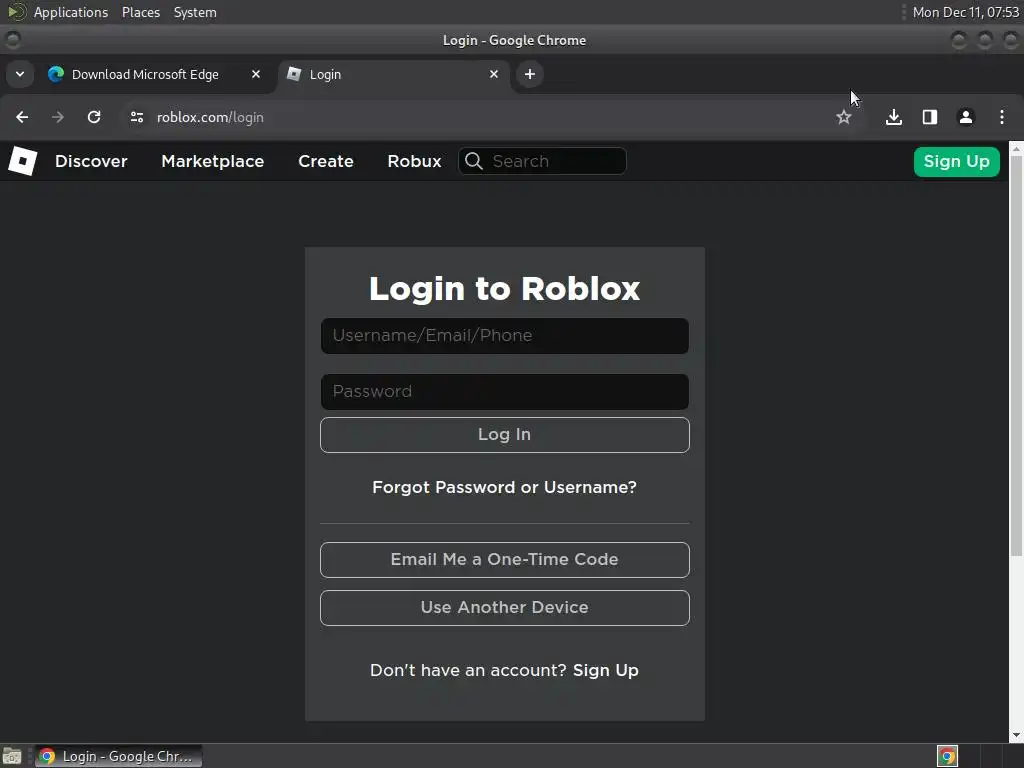Open Robux in Roblox navigation
This screenshot has height=768, width=1024.
pos(415,161)
